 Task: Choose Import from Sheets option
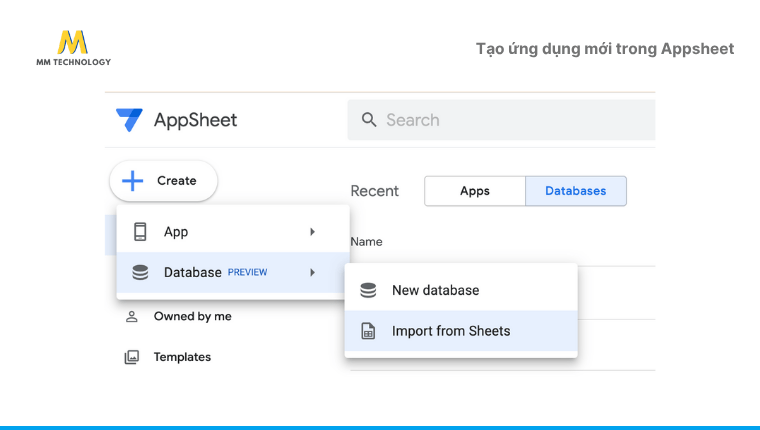click(461, 331)
